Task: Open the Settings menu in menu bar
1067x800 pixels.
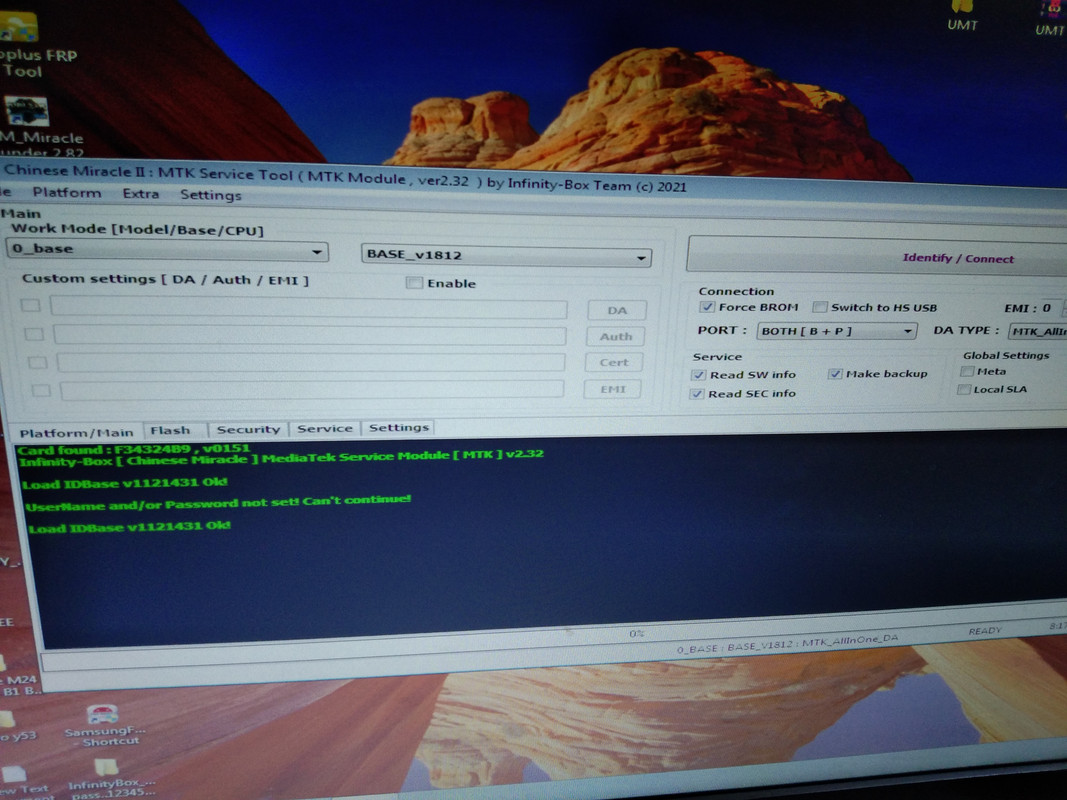Action: point(210,195)
